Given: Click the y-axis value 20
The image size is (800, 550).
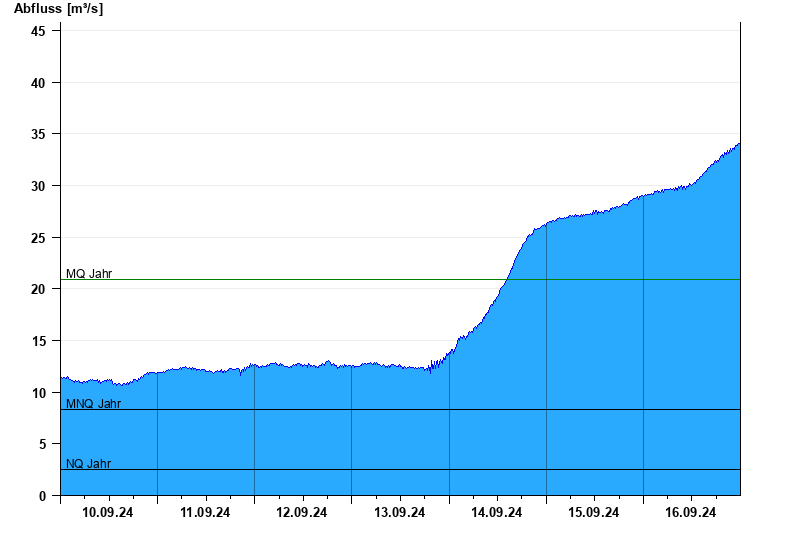Looking at the screenshot, I should pyautogui.click(x=38, y=289).
